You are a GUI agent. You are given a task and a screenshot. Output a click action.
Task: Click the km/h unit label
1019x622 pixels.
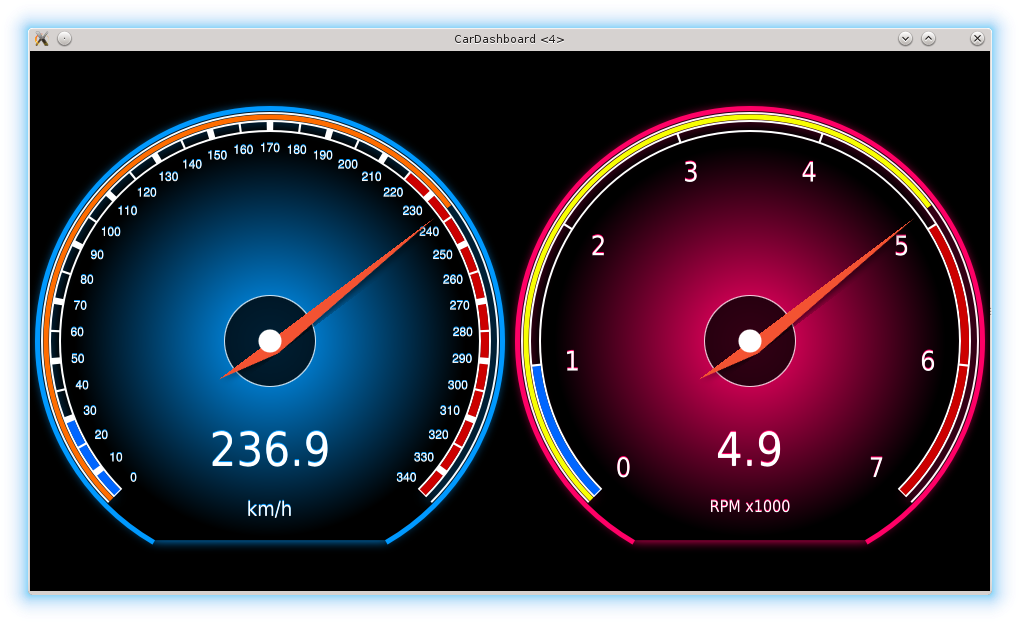tap(270, 509)
